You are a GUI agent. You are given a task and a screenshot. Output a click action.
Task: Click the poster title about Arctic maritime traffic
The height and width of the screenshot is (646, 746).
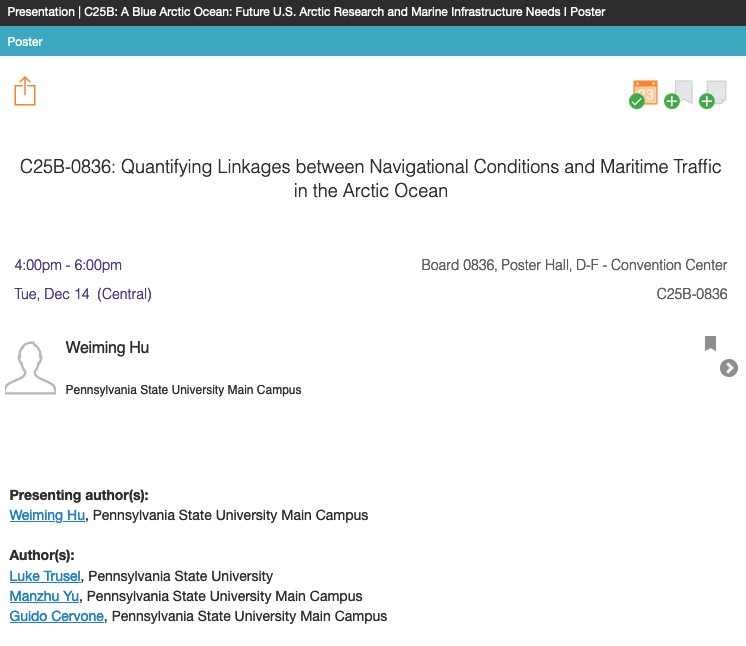[371, 178]
